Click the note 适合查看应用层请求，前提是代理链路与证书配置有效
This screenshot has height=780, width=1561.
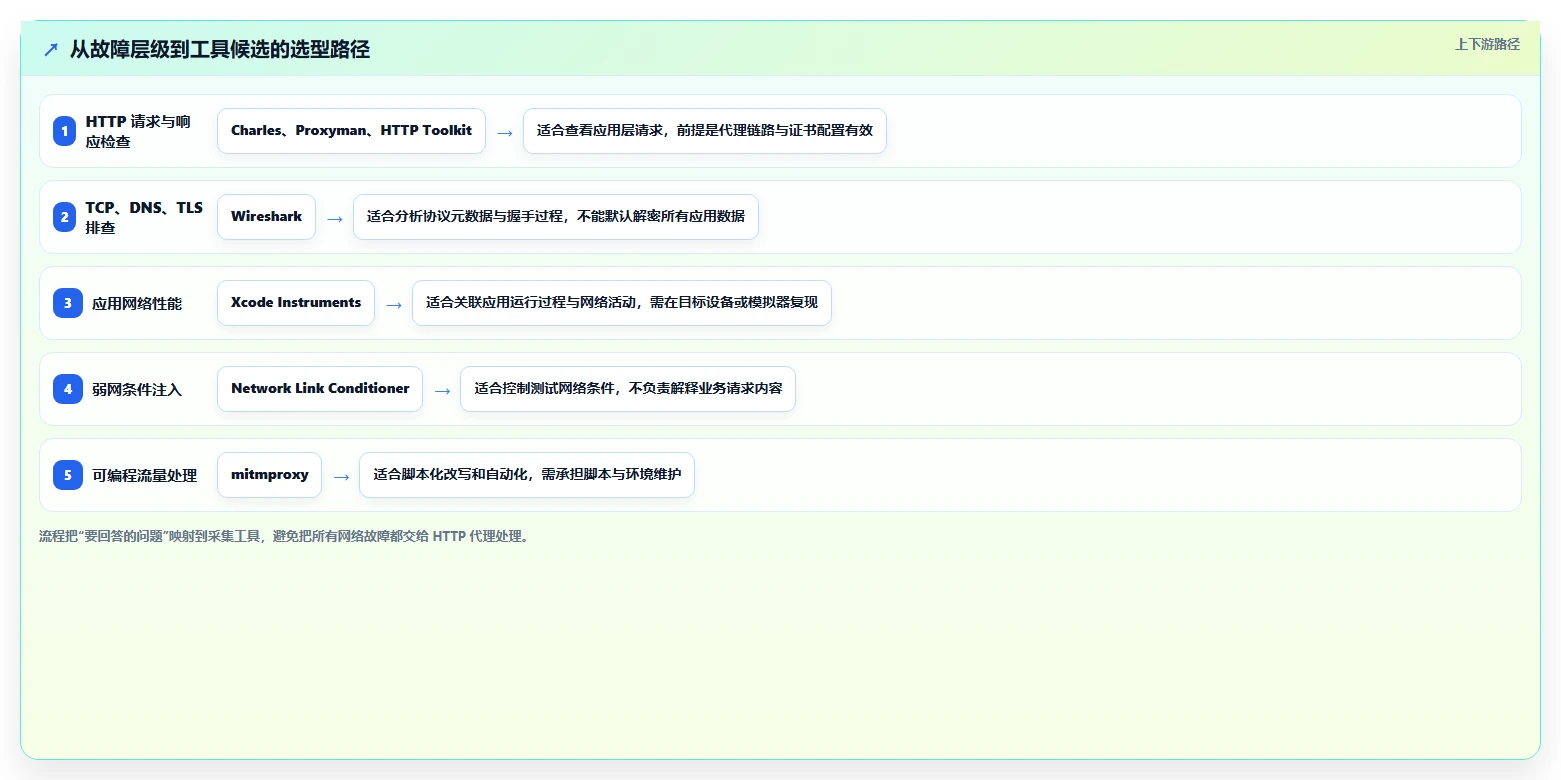(705, 131)
